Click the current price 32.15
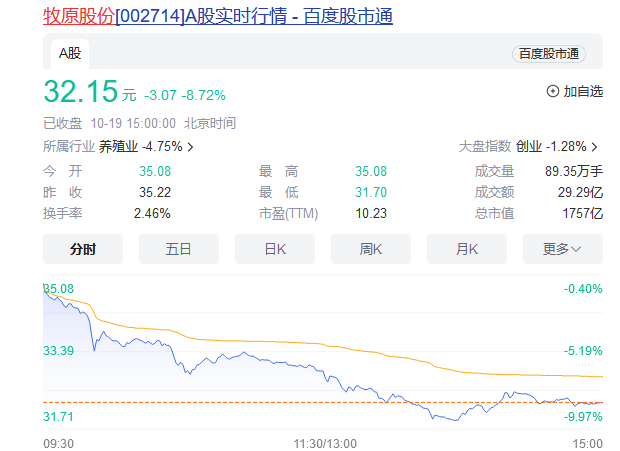This screenshot has width=620, height=451. click(x=81, y=91)
